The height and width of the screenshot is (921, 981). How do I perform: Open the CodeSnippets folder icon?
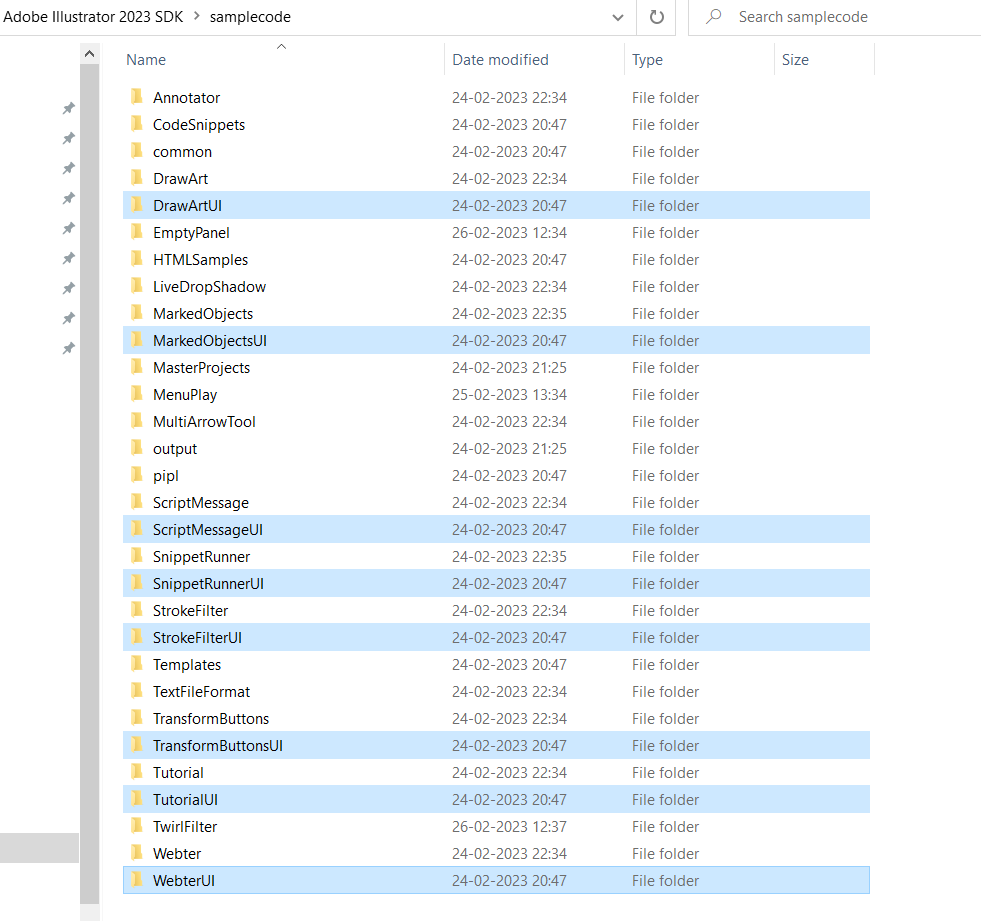[139, 124]
